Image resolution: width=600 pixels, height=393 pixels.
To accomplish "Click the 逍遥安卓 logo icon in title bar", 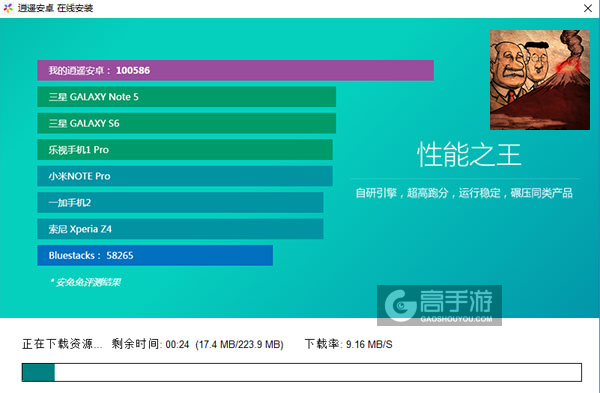I will pyautogui.click(x=8, y=8).
